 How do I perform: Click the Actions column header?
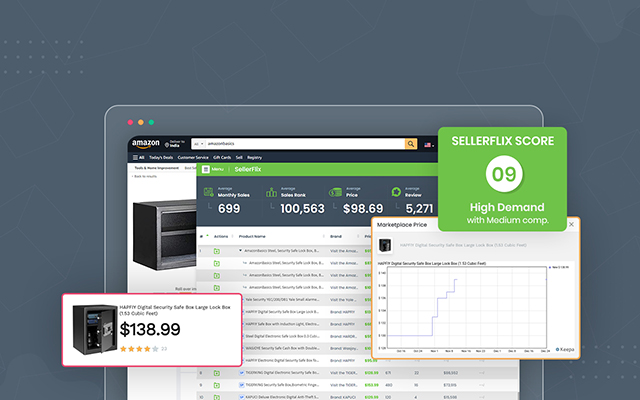[x=221, y=236]
